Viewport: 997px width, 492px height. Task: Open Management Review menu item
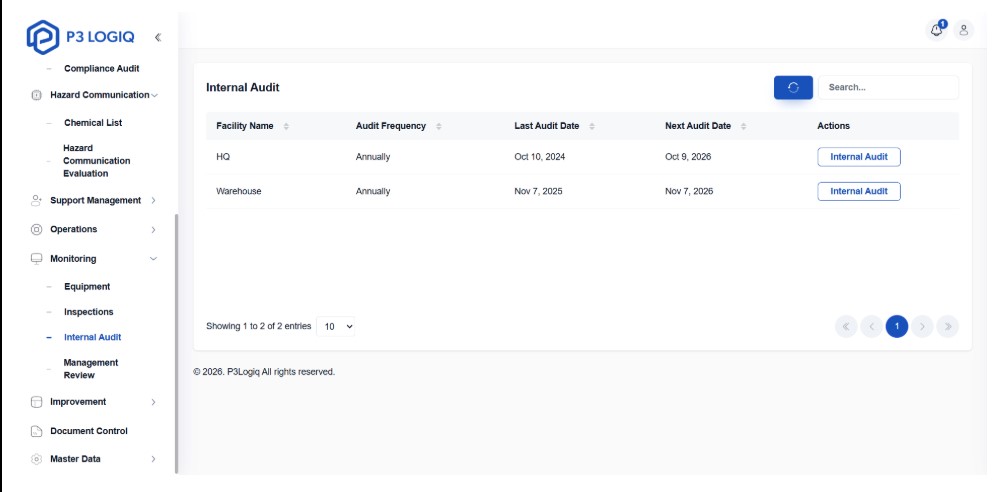pyautogui.click(x=91, y=369)
